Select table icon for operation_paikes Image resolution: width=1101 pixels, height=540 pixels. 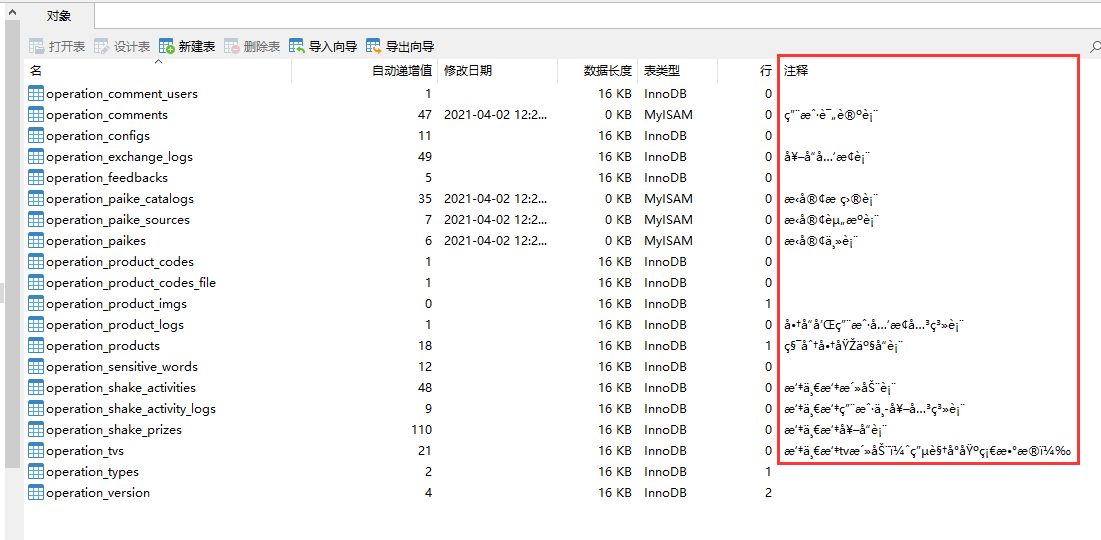pyautogui.click(x=36, y=241)
